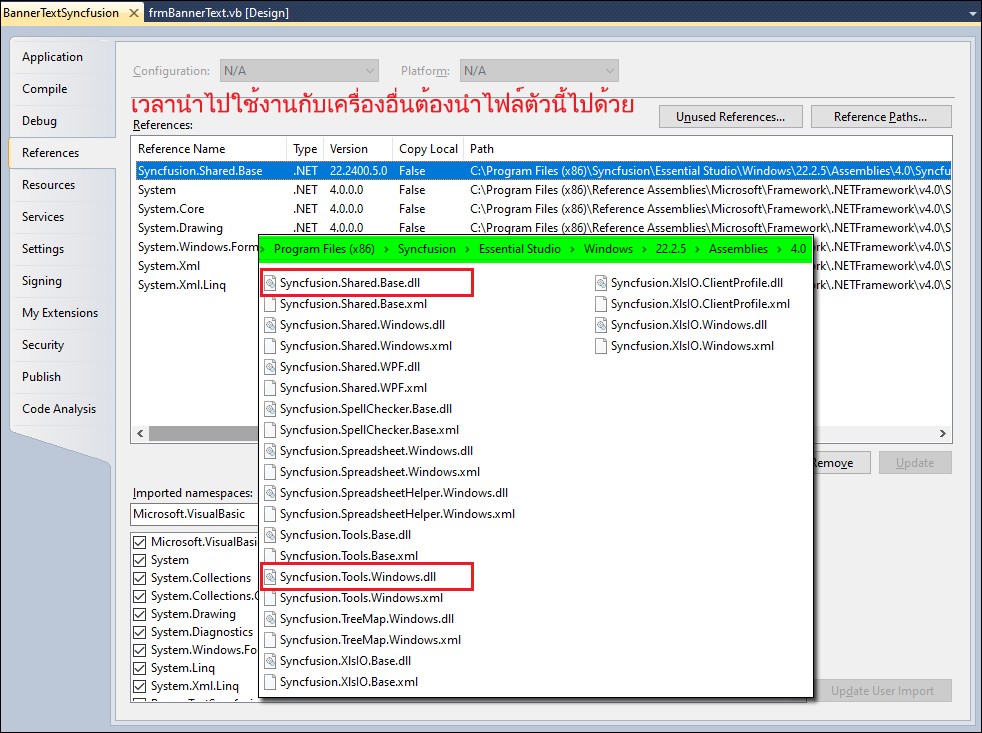The image size is (982, 733).
Task: Click the Syncfusion.Shared.Base.dll file icon
Action: pyautogui.click(x=270, y=283)
